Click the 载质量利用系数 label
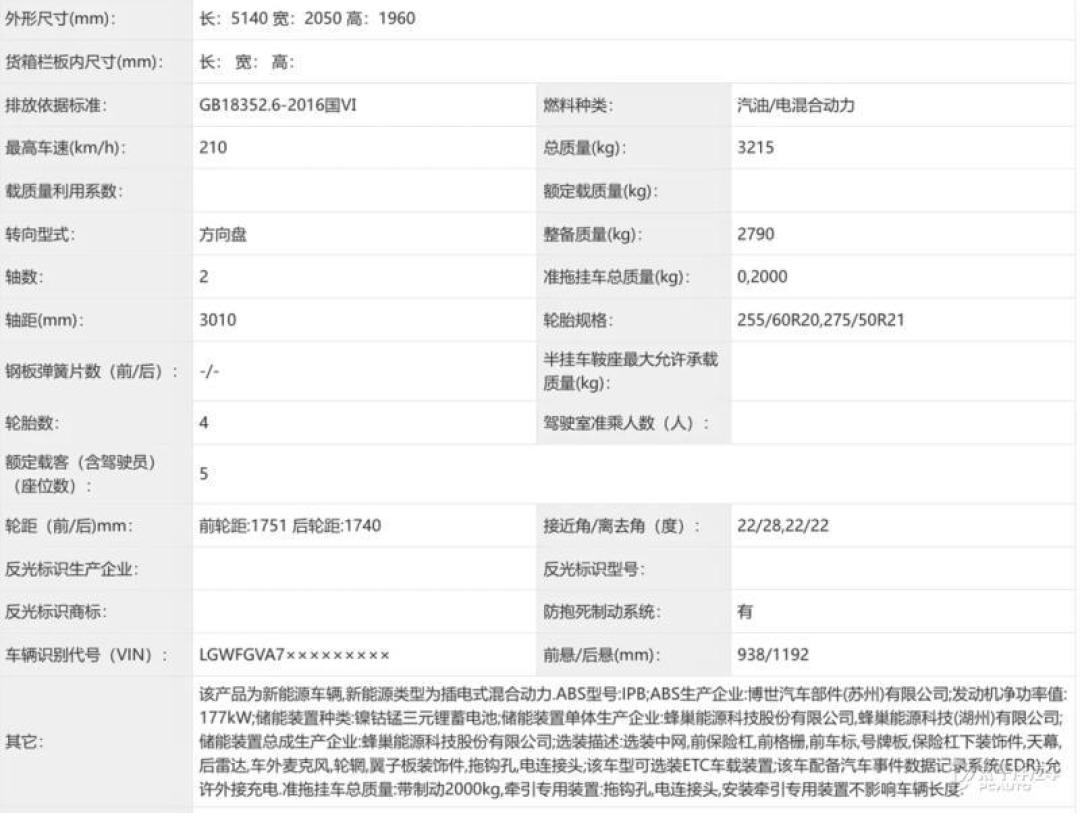 (63, 191)
